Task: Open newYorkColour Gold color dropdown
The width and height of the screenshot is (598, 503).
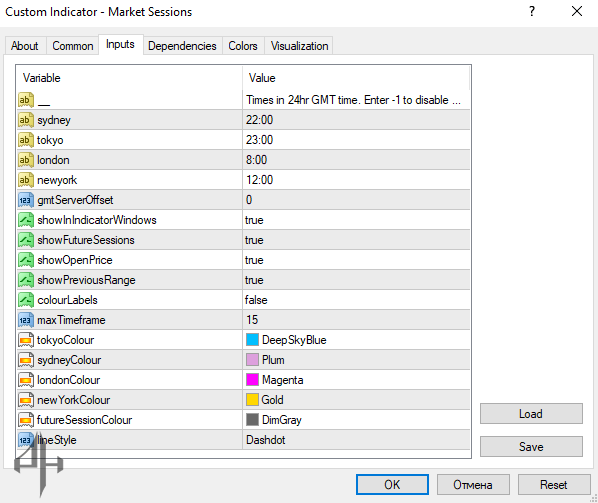Action: (x=356, y=400)
